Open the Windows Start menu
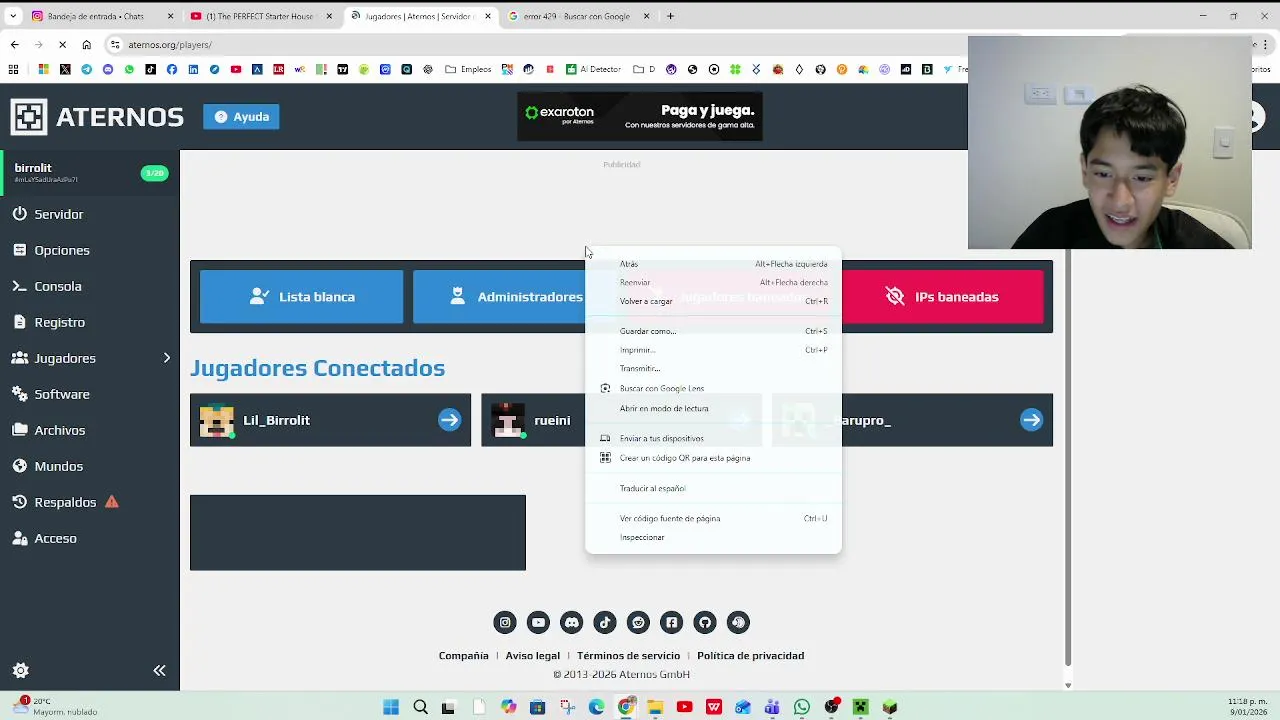1280x720 pixels. pyautogui.click(x=391, y=707)
